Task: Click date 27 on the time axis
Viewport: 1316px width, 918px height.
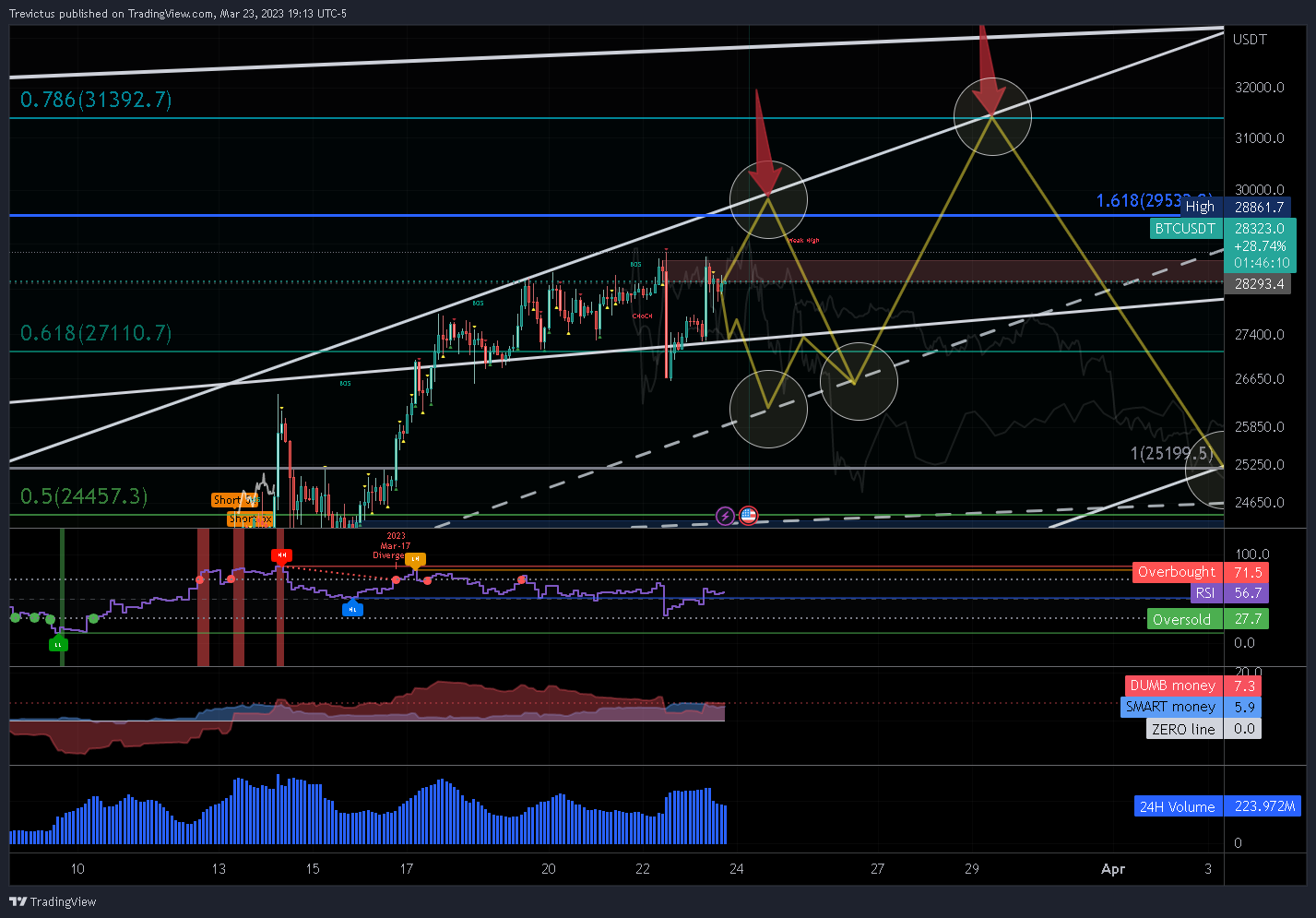Action: click(878, 868)
